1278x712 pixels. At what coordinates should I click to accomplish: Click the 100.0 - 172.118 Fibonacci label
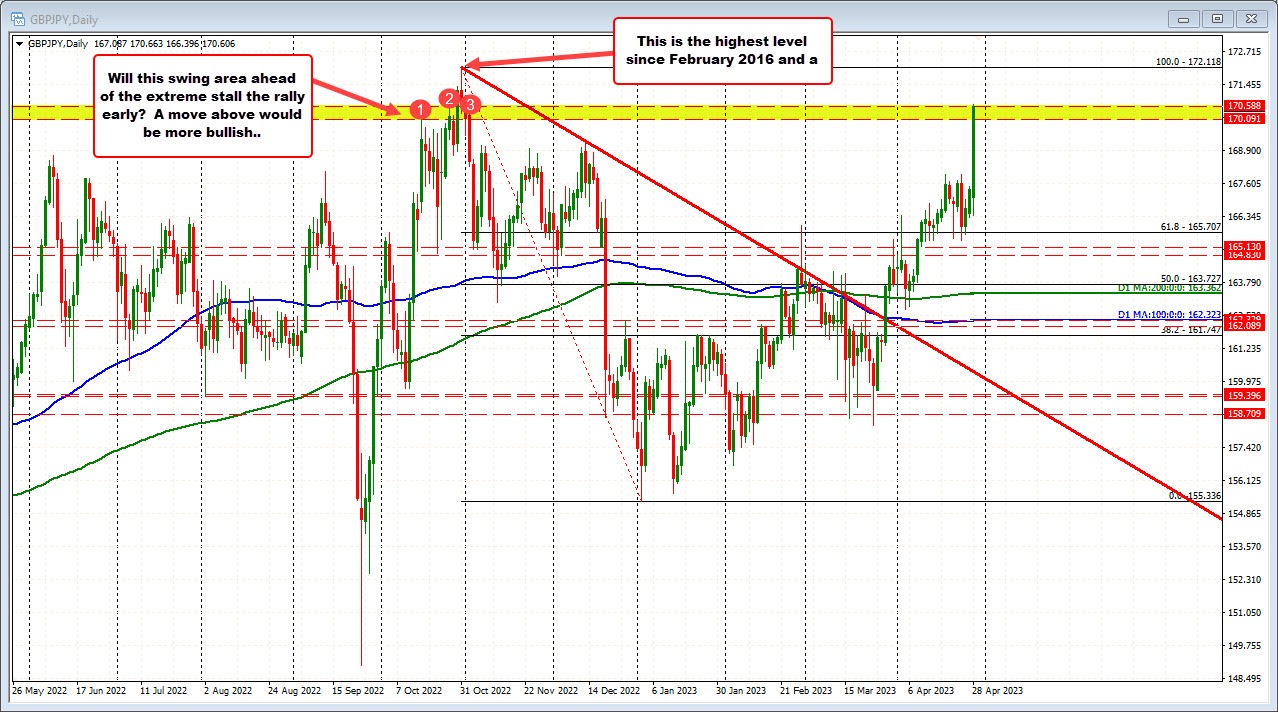tap(1188, 62)
